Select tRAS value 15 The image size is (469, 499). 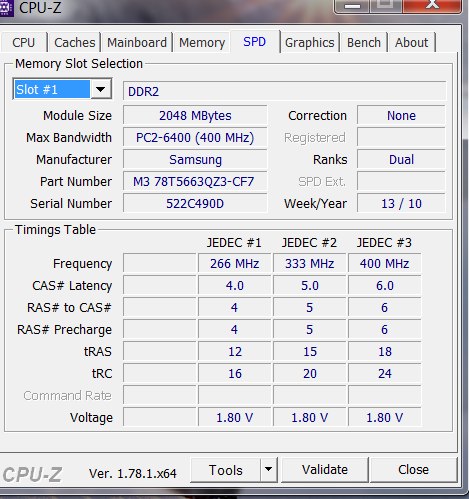(310, 352)
